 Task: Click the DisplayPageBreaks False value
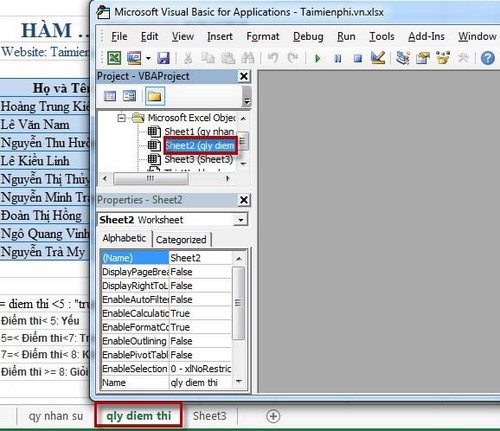pos(200,272)
